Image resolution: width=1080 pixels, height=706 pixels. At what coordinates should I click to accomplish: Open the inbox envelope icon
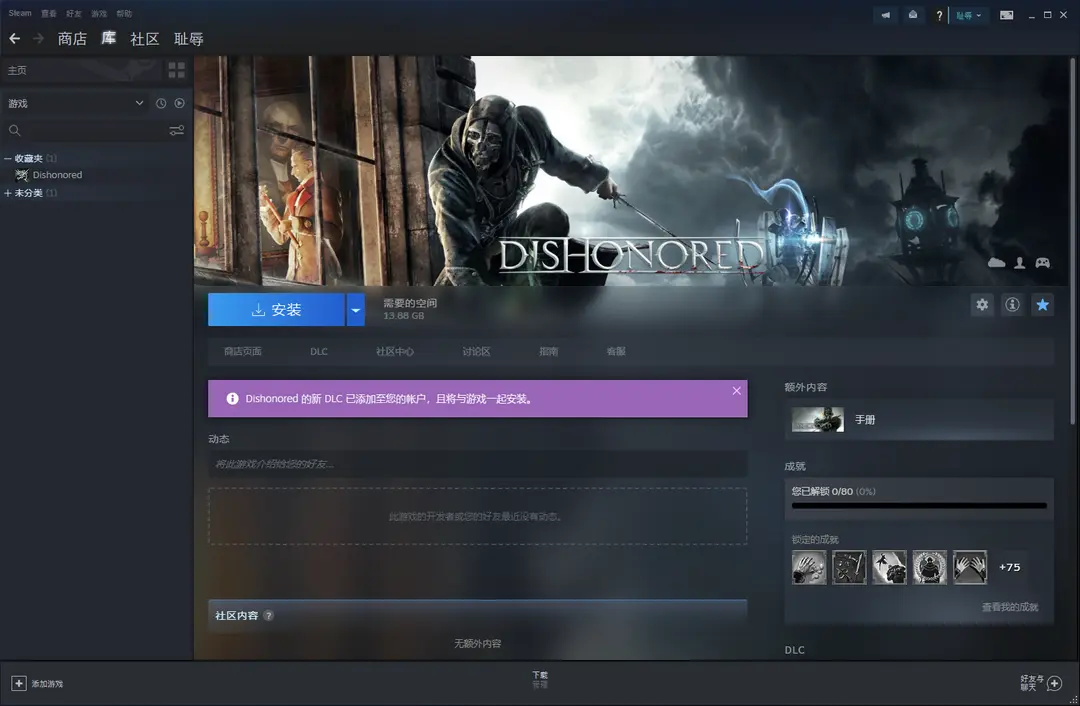913,14
